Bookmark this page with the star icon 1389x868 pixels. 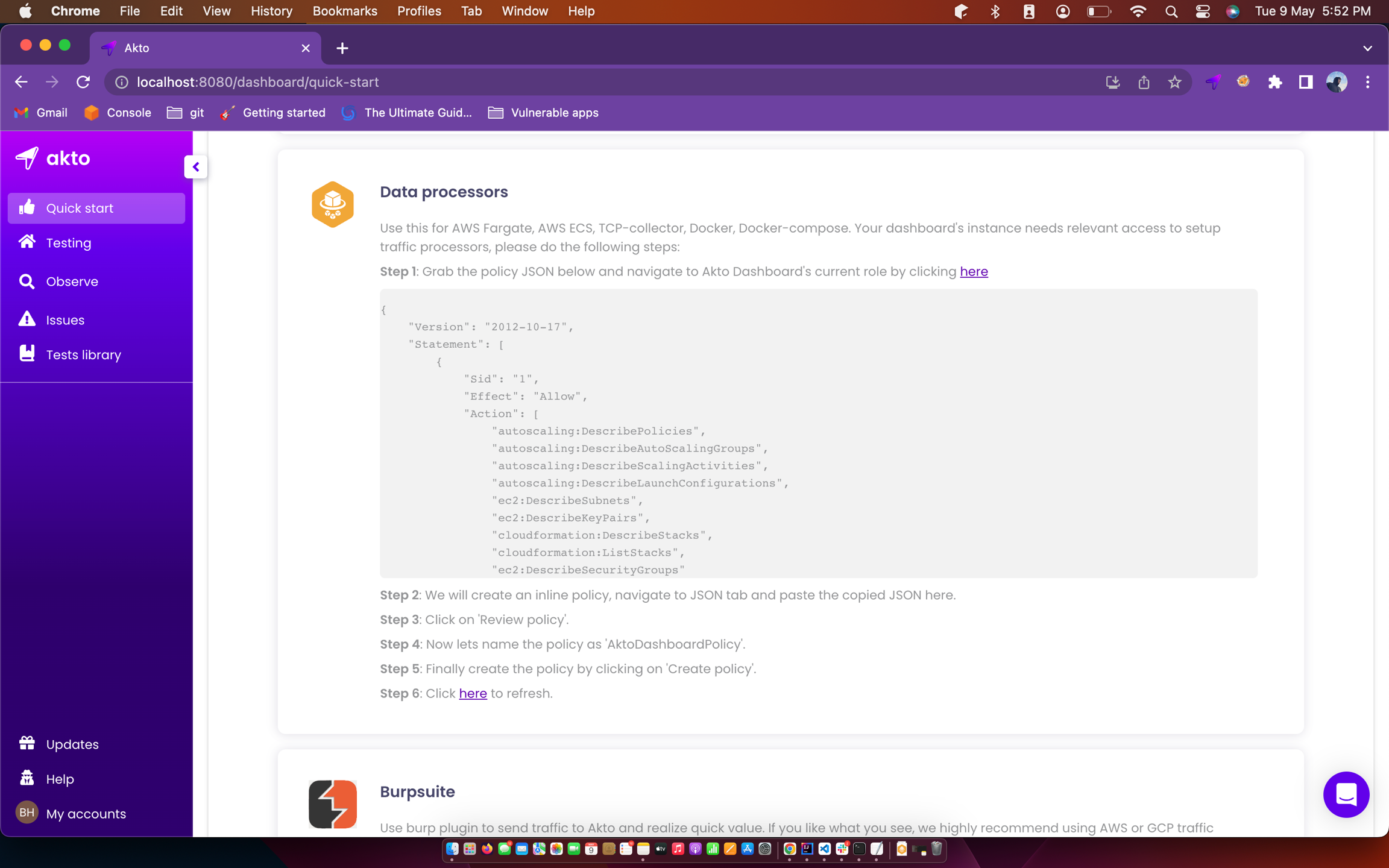pyautogui.click(x=1174, y=83)
